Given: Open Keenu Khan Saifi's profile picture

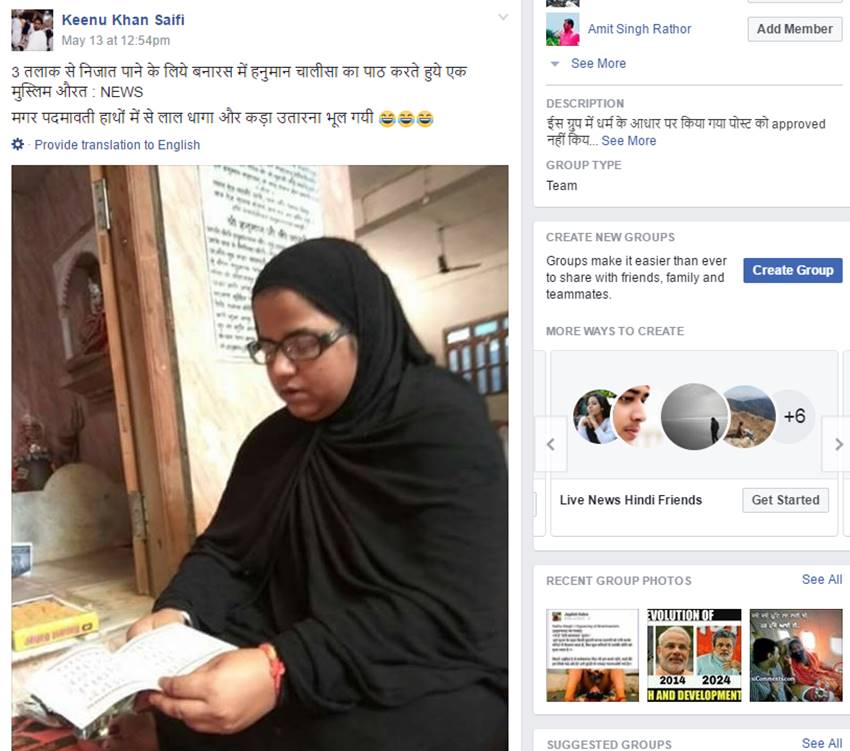Looking at the screenshot, I should [x=33, y=30].
